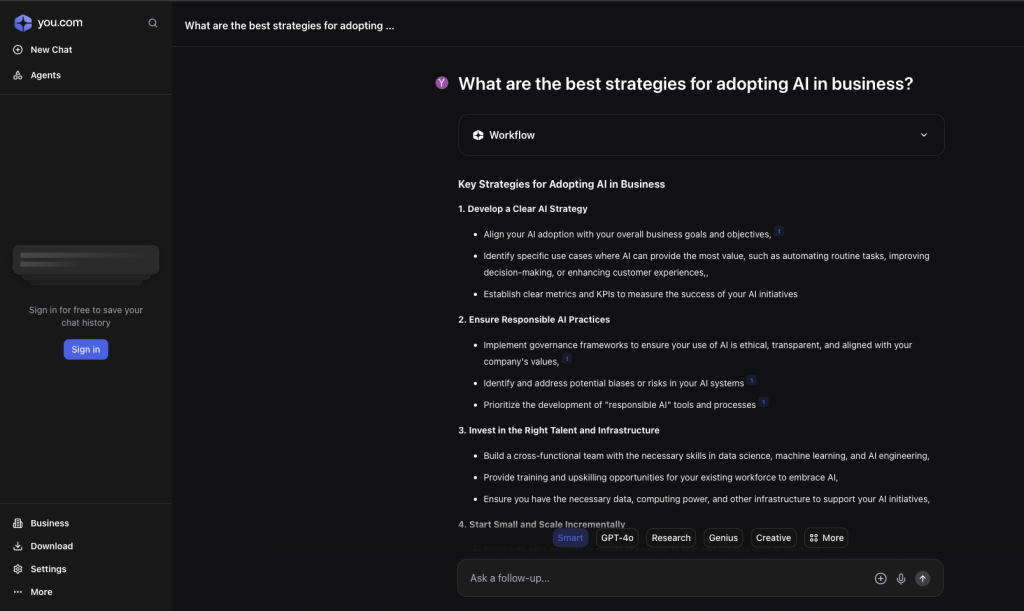Expand the Workflow panel chevron
Viewport: 1024px width, 611px height.
point(924,135)
